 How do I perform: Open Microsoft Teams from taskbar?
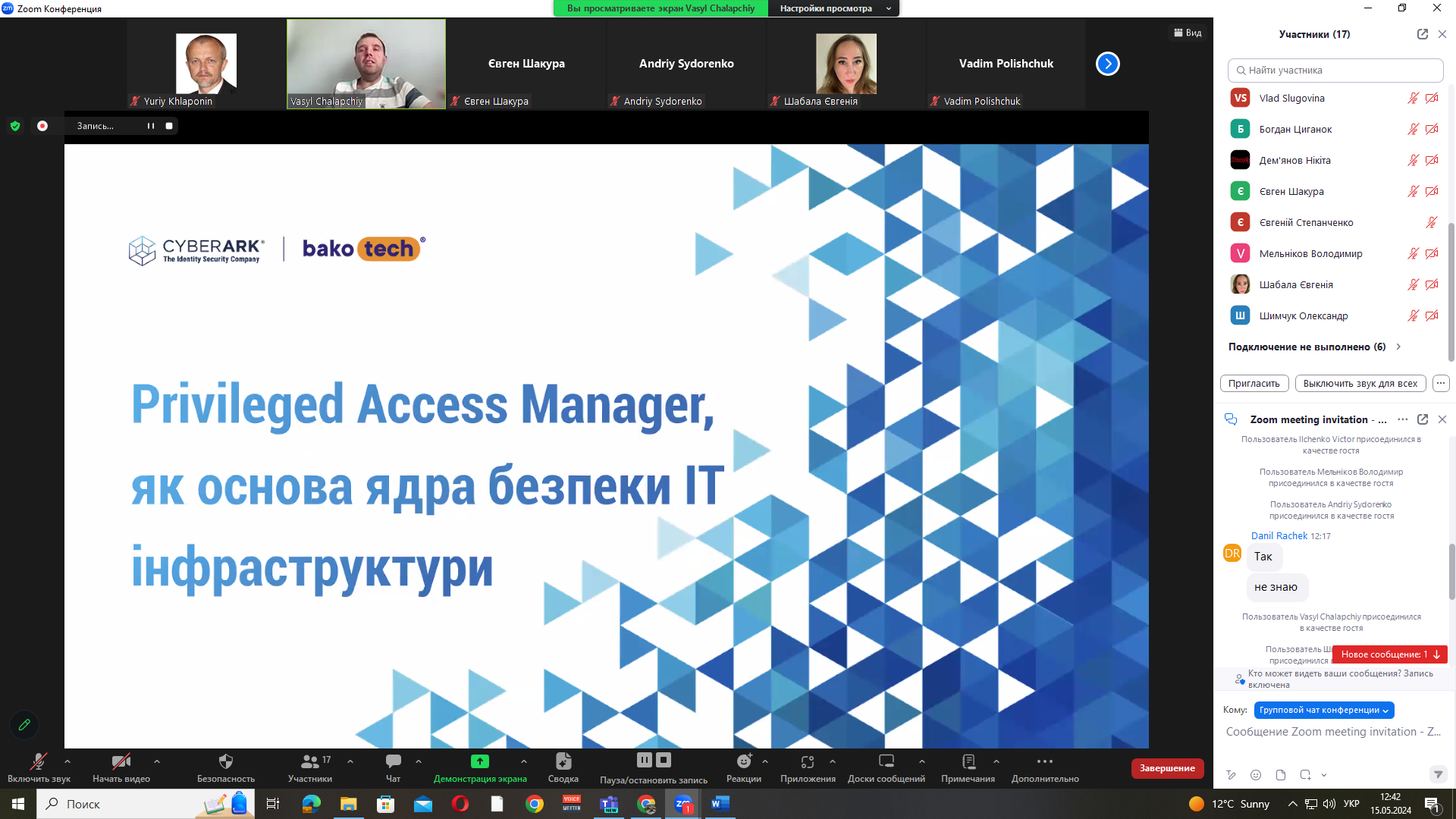(609, 804)
